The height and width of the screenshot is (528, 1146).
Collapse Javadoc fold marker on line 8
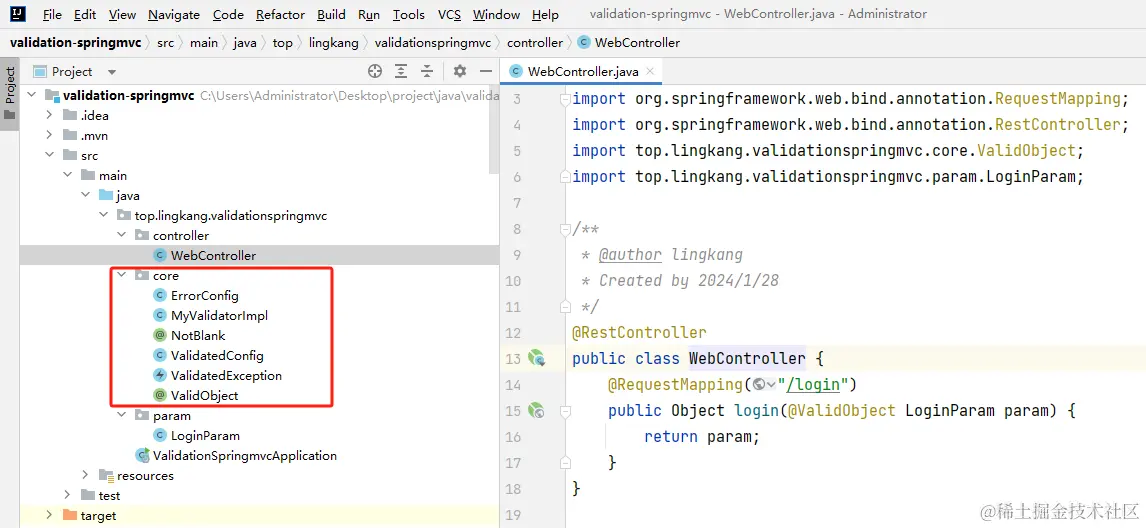tap(564, 229)
